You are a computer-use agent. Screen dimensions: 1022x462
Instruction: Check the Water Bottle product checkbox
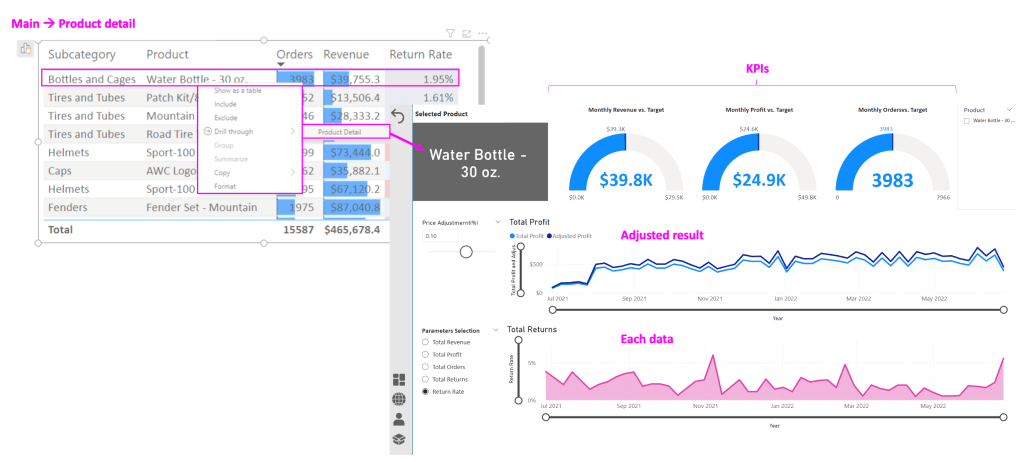pos(966,120)
